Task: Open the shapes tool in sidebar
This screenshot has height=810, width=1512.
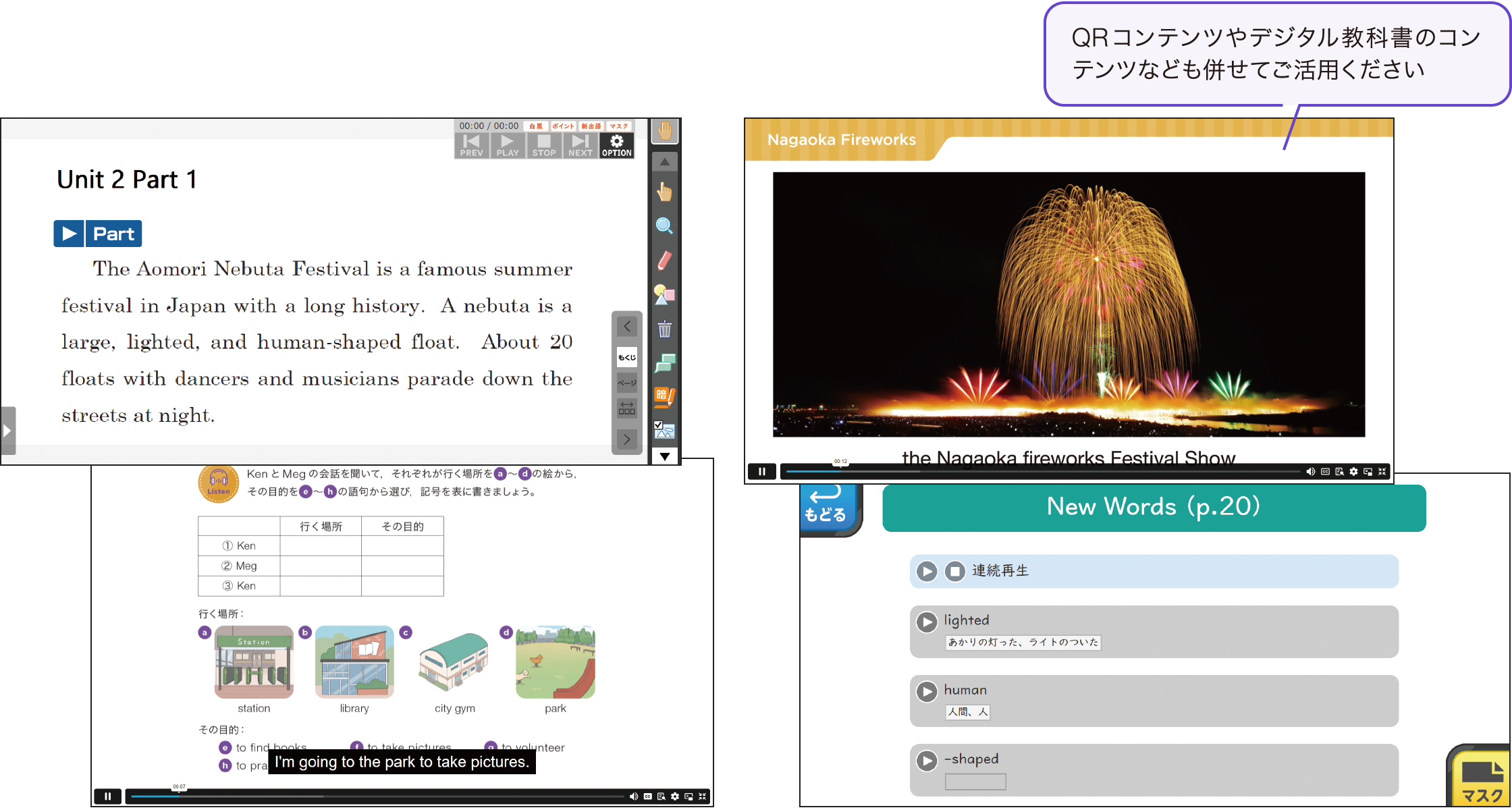Action: 664,295
